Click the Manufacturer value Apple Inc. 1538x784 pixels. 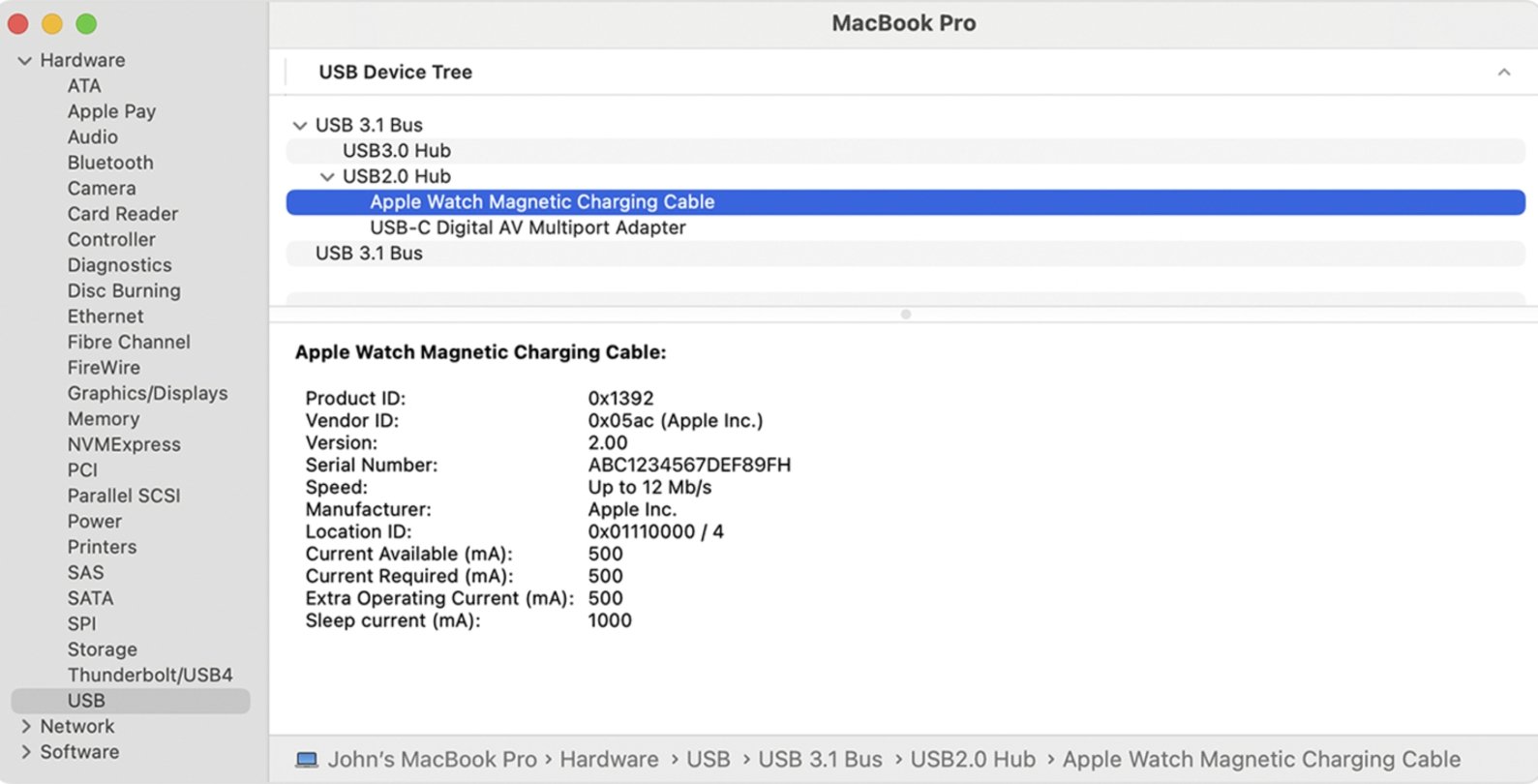click(x=632, y=510)
